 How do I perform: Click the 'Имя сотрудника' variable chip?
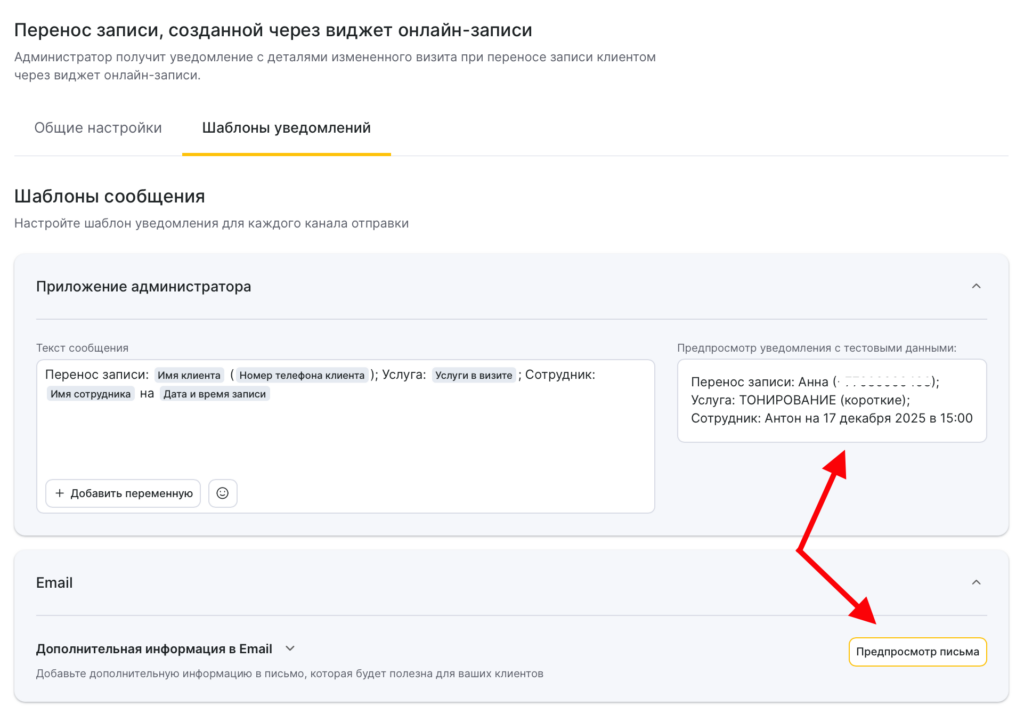[90, 394]
